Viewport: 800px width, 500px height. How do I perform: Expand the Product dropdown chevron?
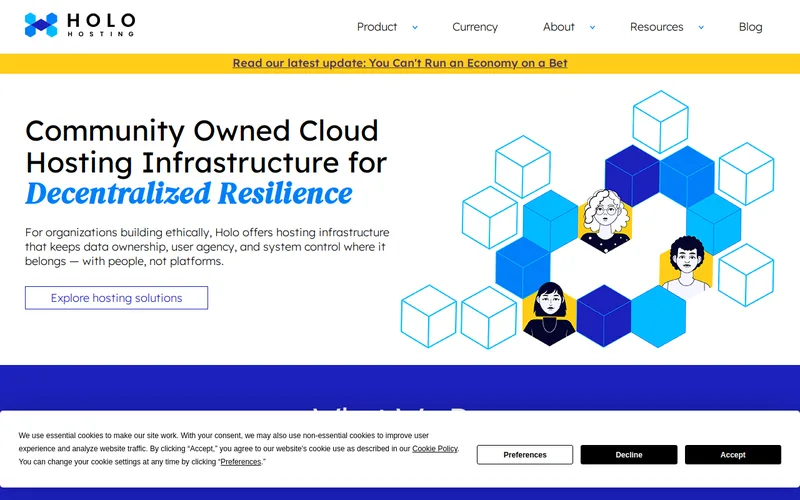415,28
